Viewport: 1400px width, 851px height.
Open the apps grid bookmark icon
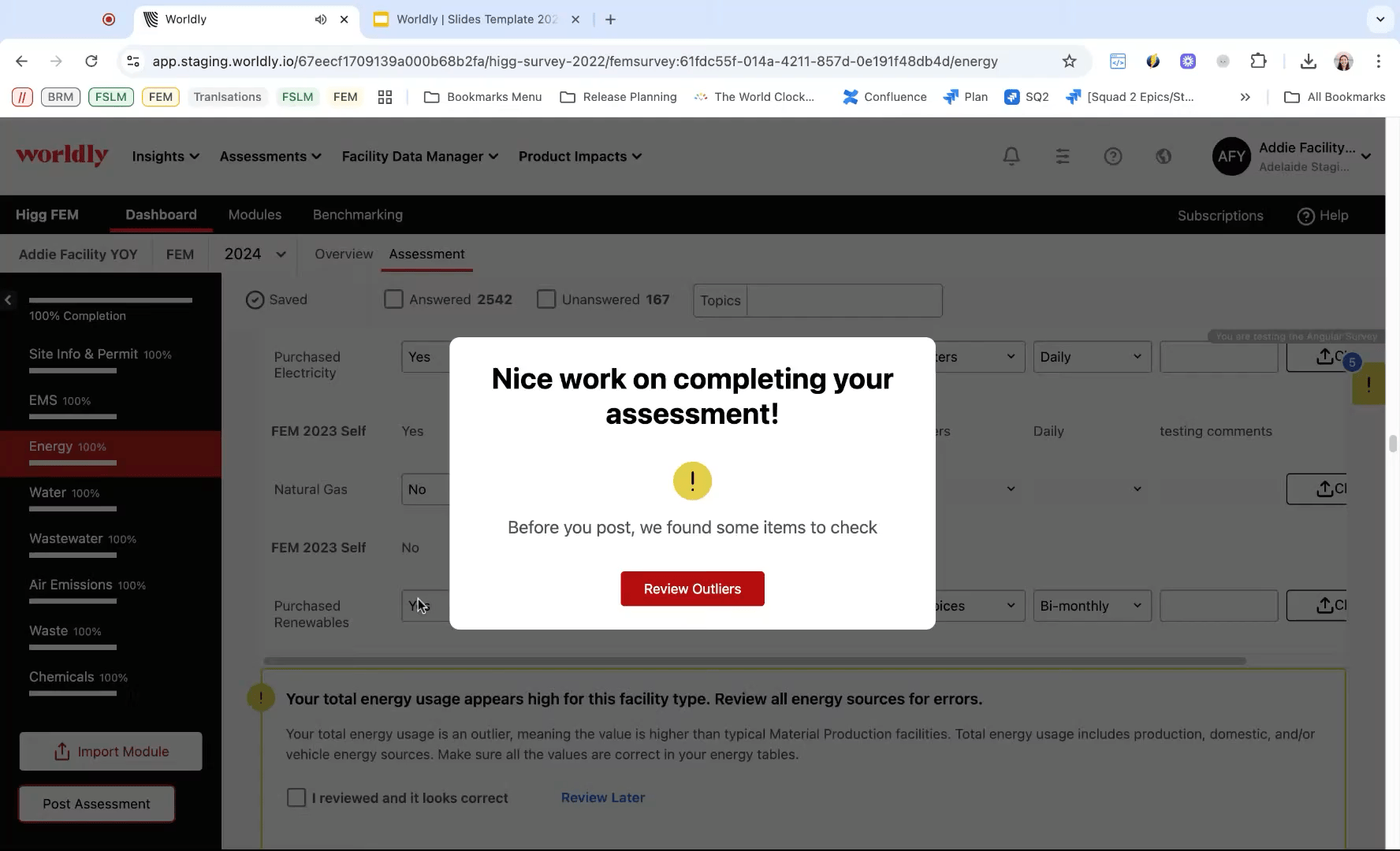point(385,97)
